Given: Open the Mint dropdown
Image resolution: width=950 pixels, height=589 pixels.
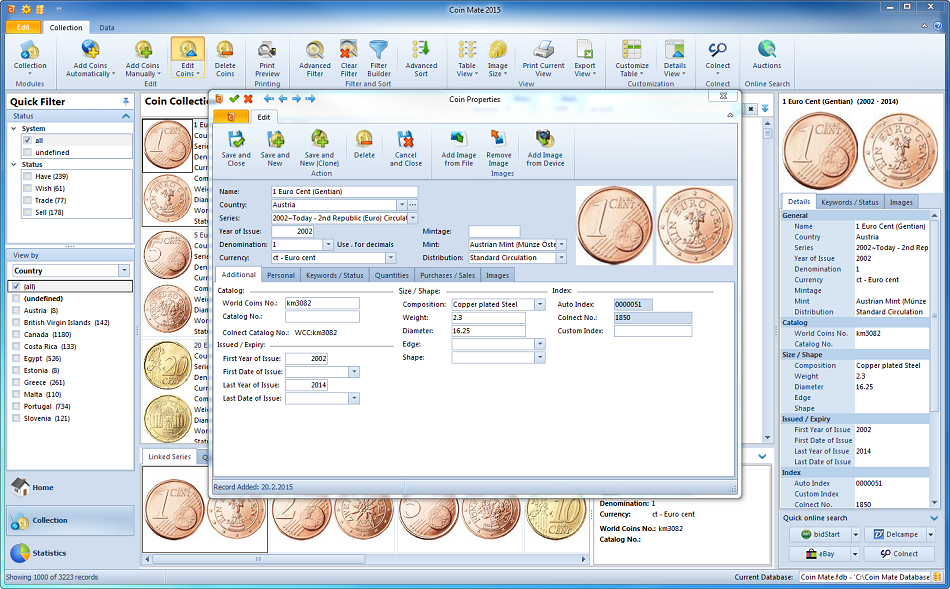Looking at the screenshot, I should (x=561, y=244).
